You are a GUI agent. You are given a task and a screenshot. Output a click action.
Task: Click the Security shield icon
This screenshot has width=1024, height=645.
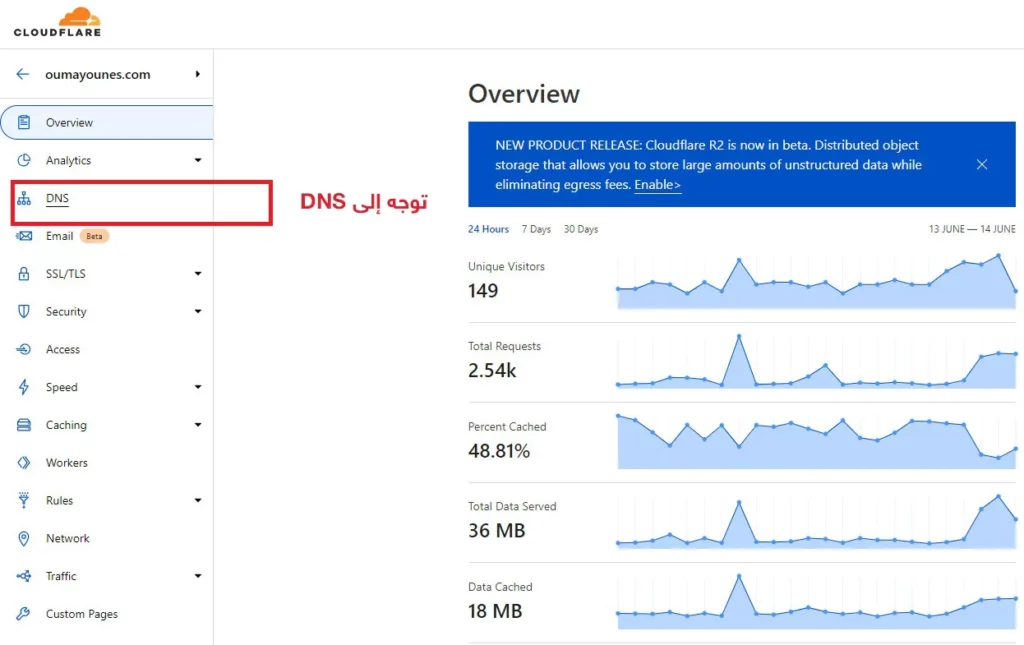tap(24, 311)
